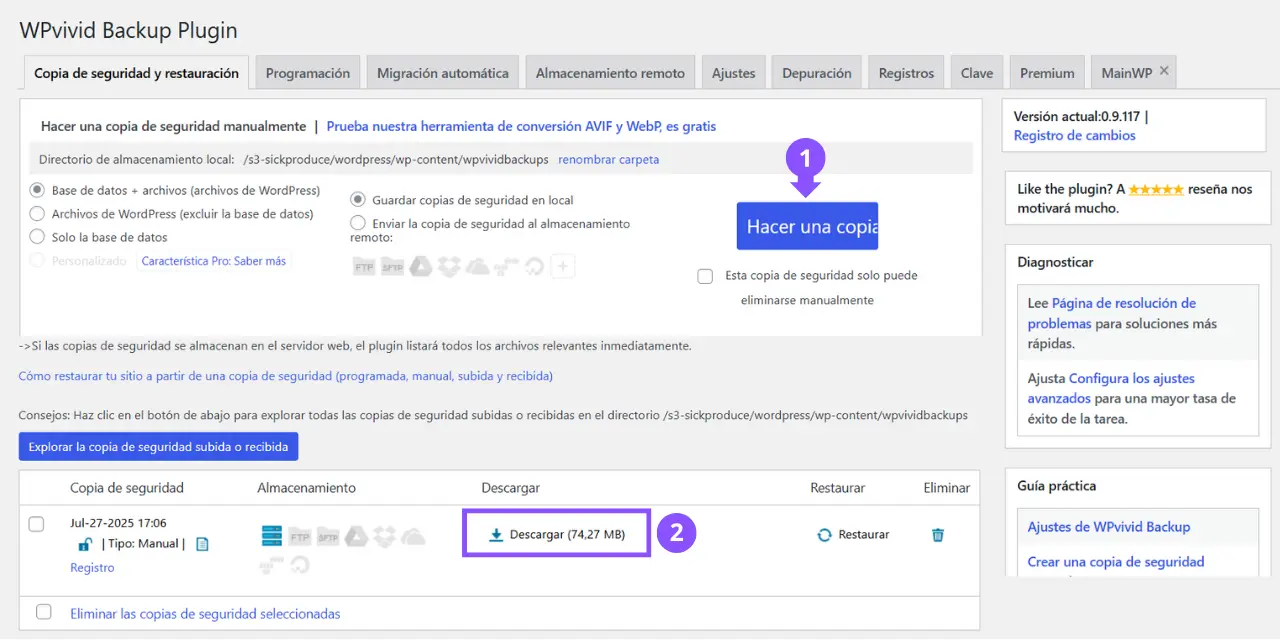Go to the Ajustes tab
The image size is (1280, 640).
click(734, 73)
